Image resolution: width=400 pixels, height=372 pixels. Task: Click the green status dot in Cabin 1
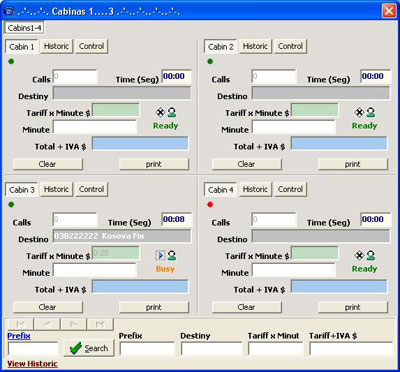click(x=11, y=61)
